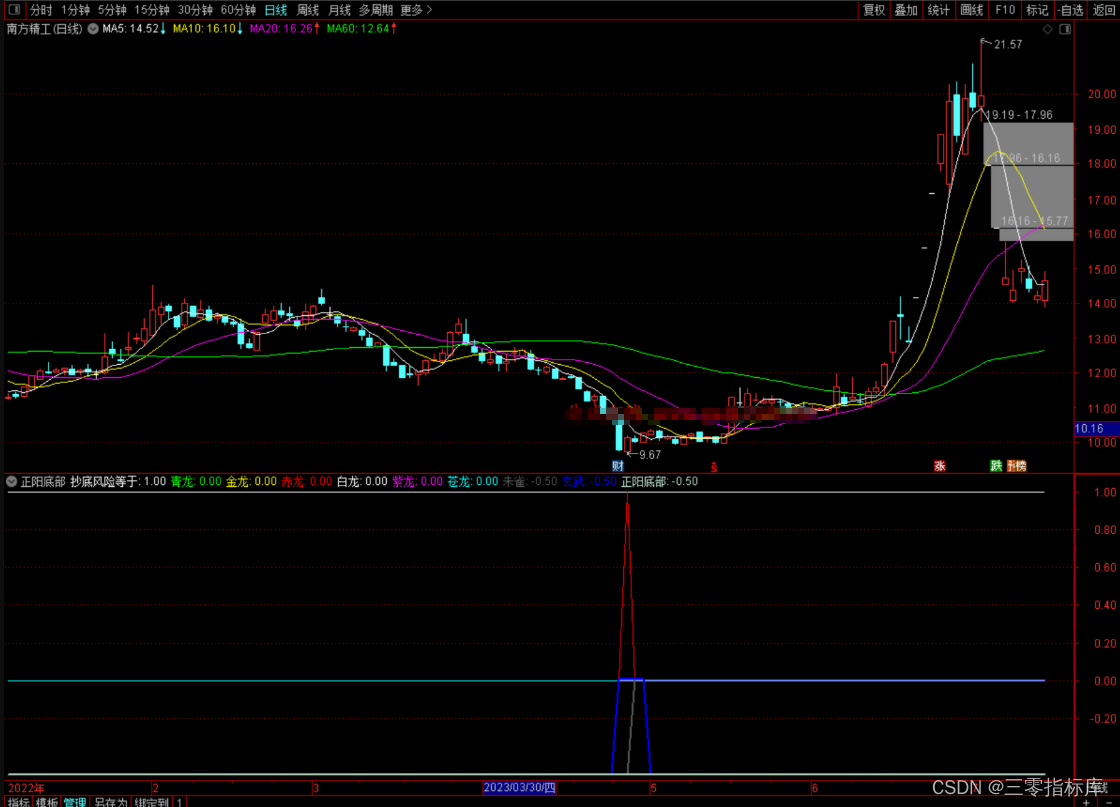This screenshot has height=807, width=1120.
Task: Select the 15分钟 period tab
Action: [x=152, y=10]
